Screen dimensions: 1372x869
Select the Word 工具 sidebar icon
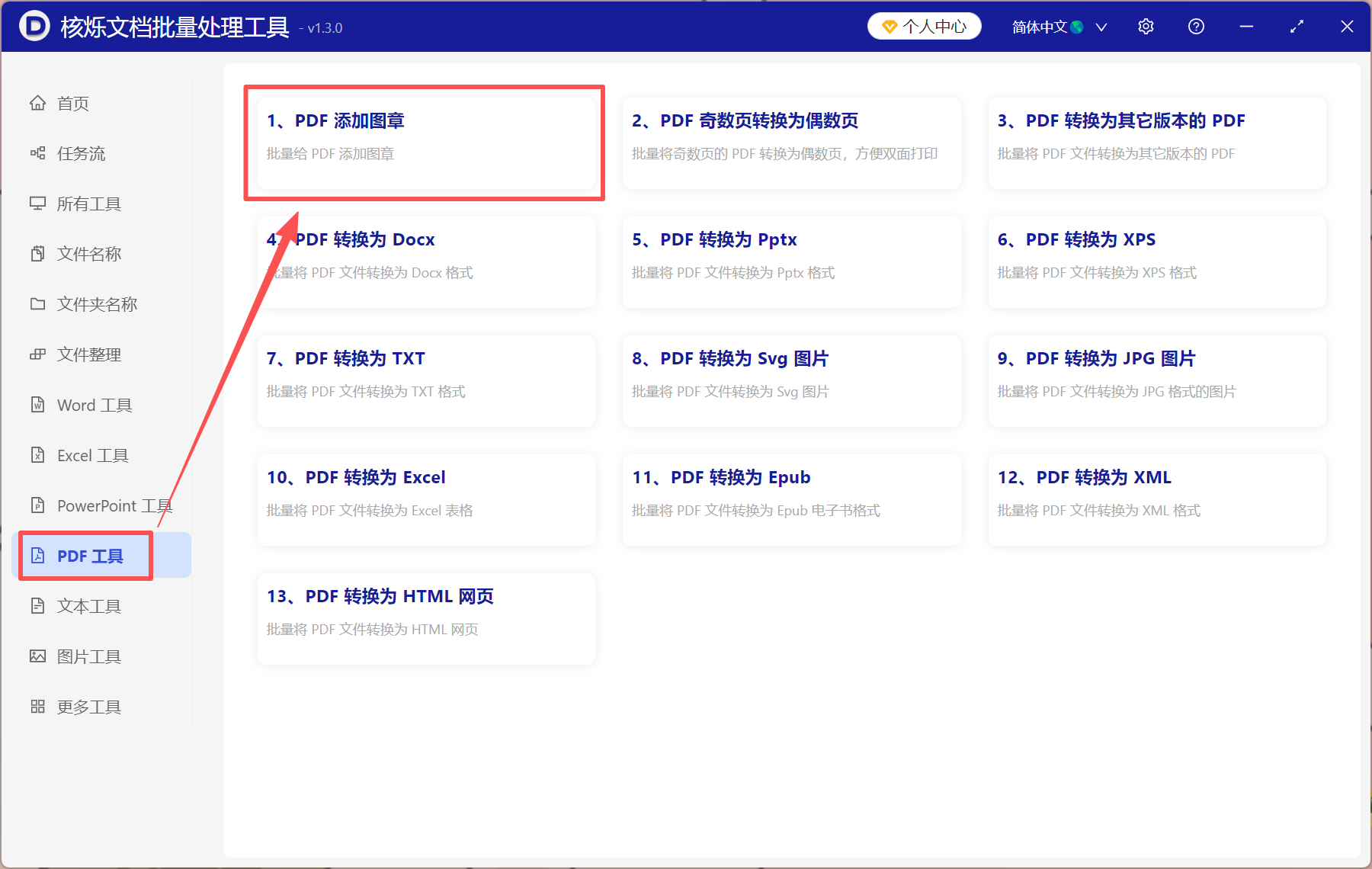tap(38, 405)
